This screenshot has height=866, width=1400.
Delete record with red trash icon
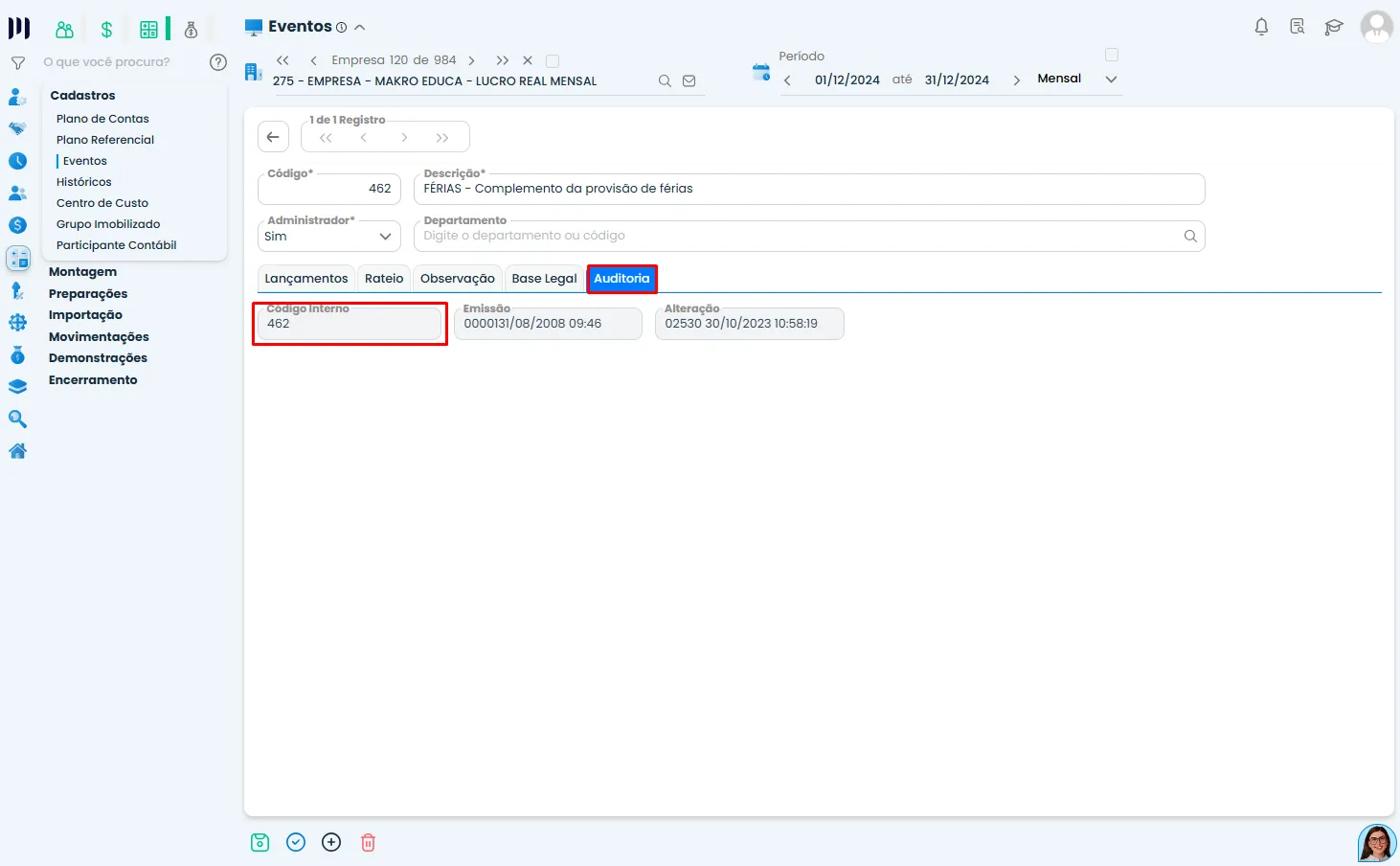[368, 842]
